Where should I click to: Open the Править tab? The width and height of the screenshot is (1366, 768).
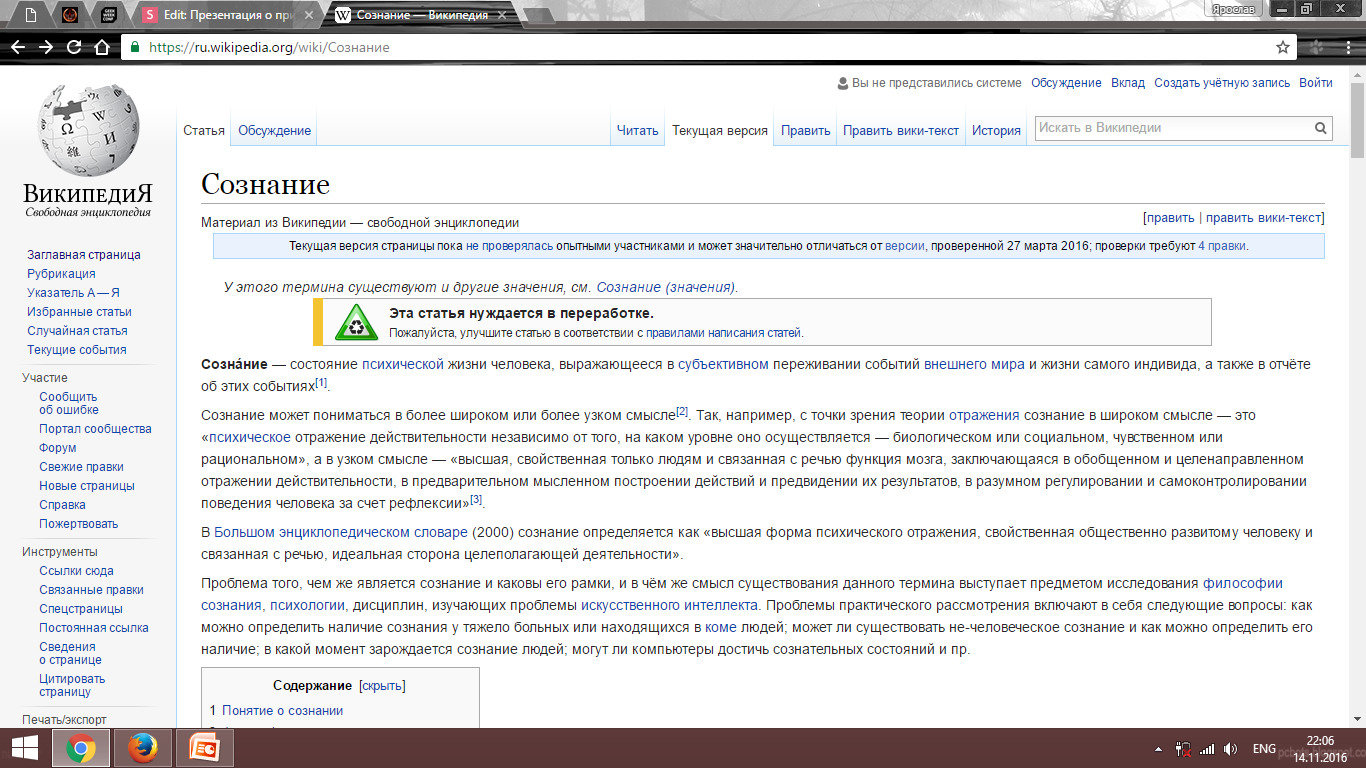pos(806,130)
